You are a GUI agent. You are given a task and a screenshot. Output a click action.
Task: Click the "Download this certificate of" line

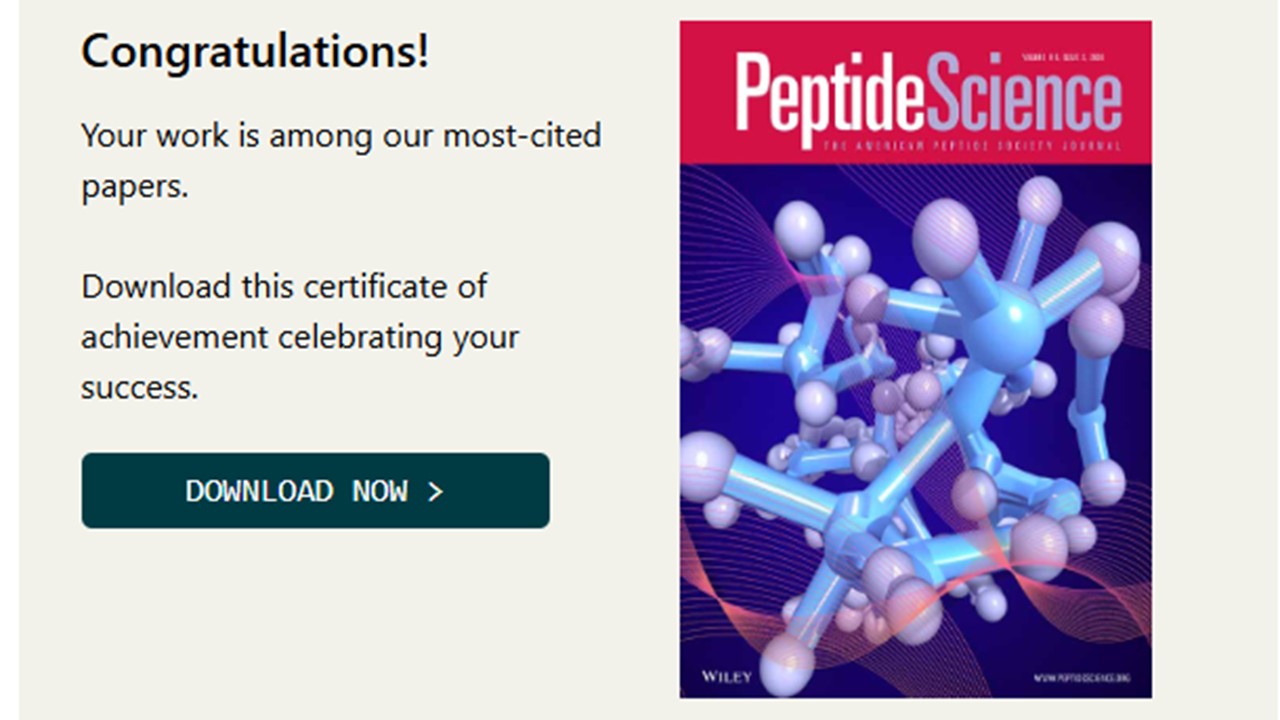click(x=284, y=287)
